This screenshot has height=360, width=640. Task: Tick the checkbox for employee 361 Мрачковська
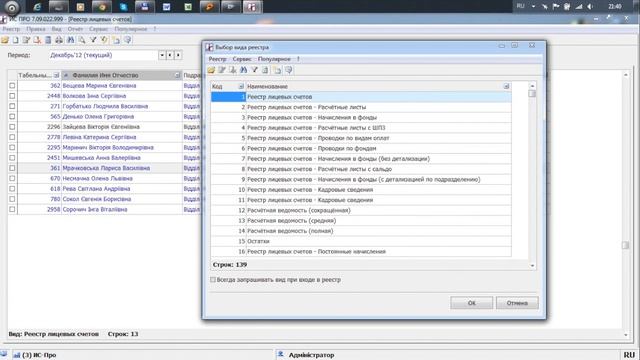click(x=12, y=168)
